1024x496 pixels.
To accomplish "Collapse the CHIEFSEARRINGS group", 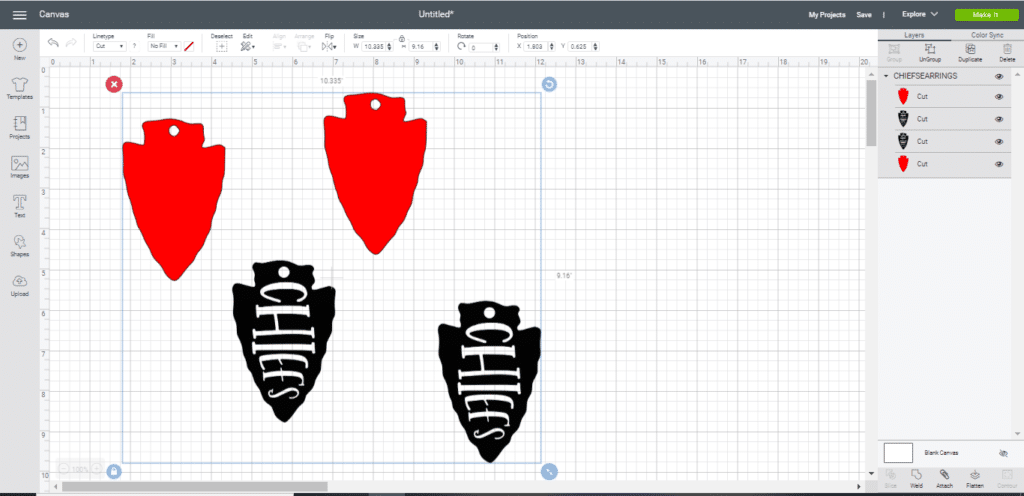I will (886, 77).
